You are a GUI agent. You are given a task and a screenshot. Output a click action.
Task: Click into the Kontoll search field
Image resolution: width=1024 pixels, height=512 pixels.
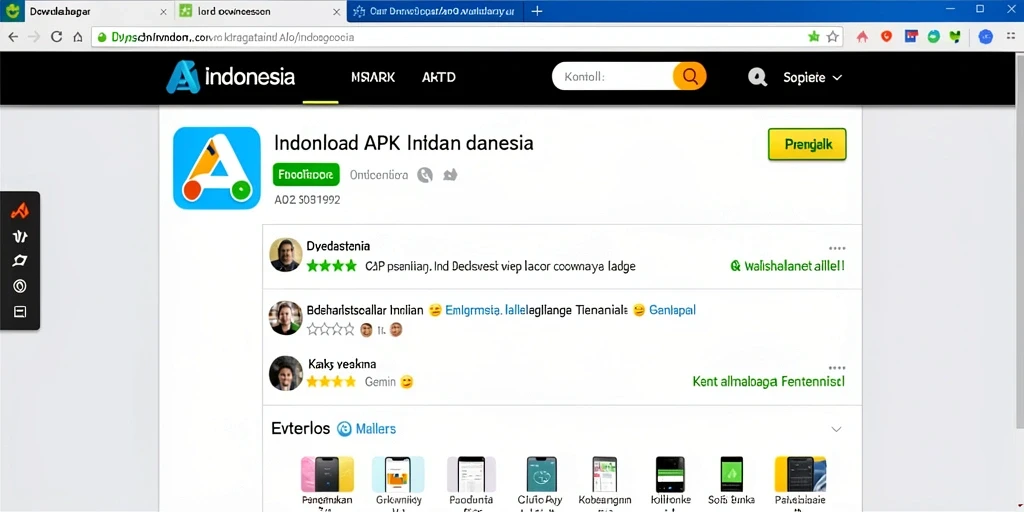[612, 77]
